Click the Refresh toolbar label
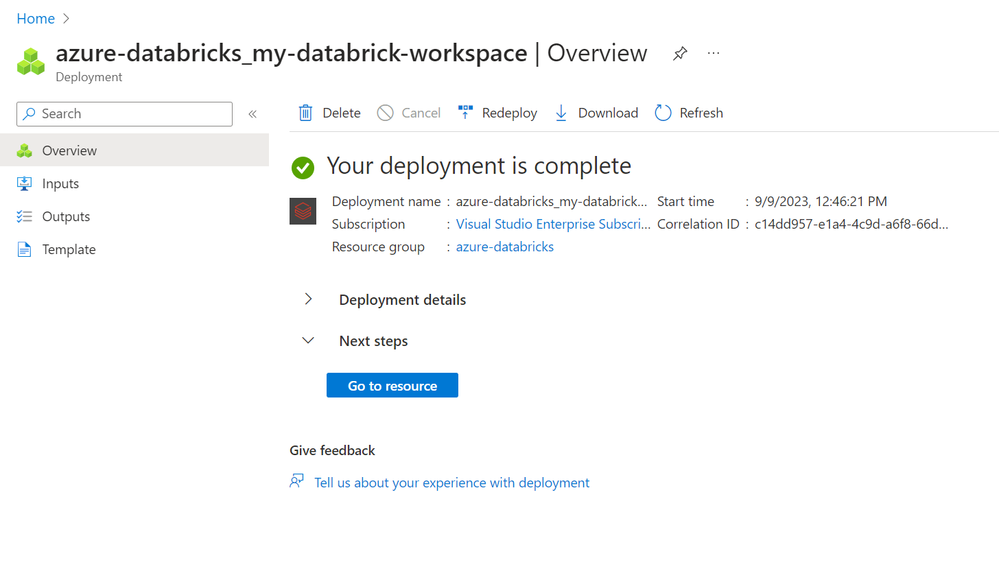The height and width of the screenshot is (561, 999). (x=701, y=113)
